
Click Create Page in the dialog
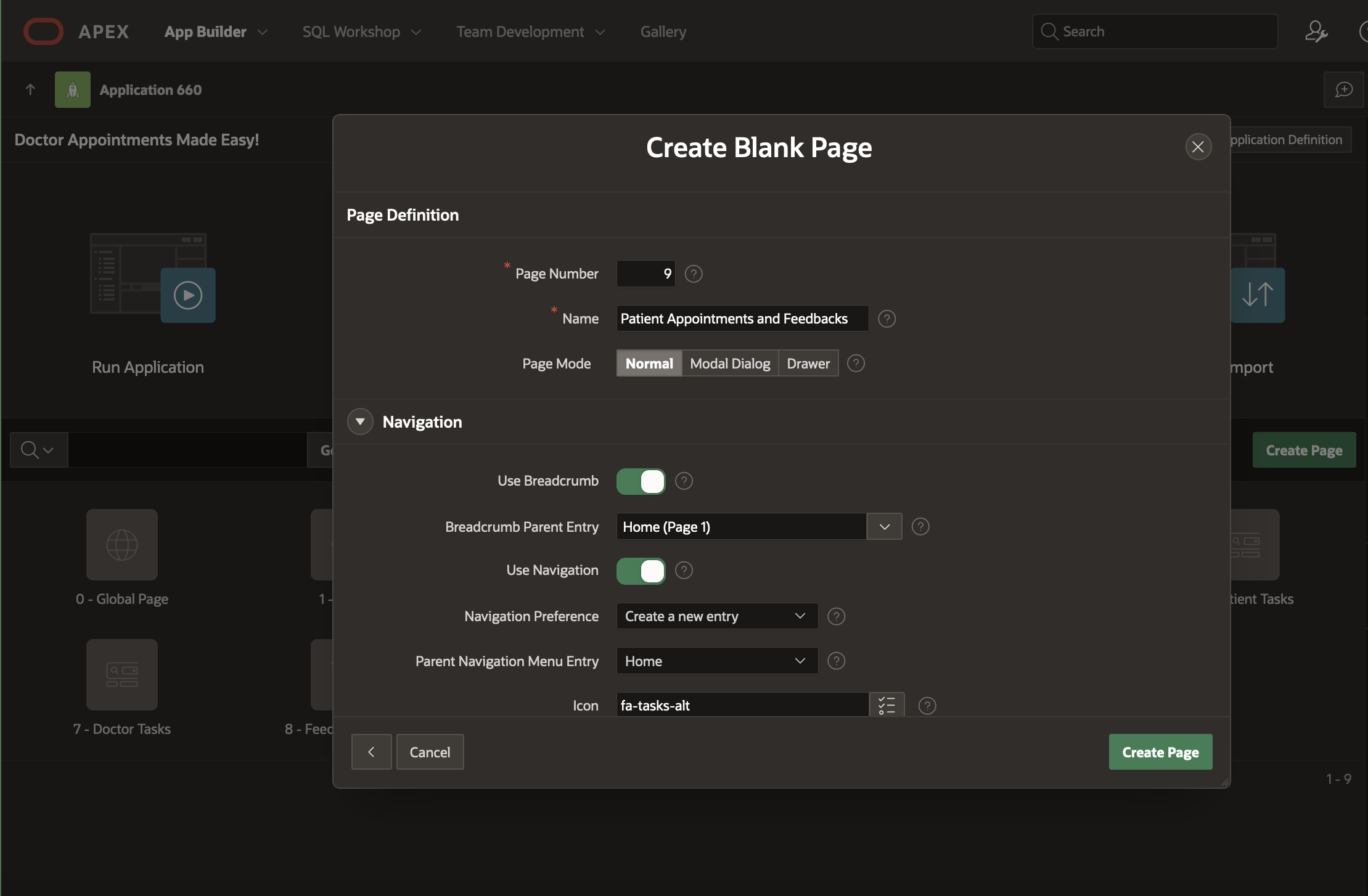tap(1160, 752)
